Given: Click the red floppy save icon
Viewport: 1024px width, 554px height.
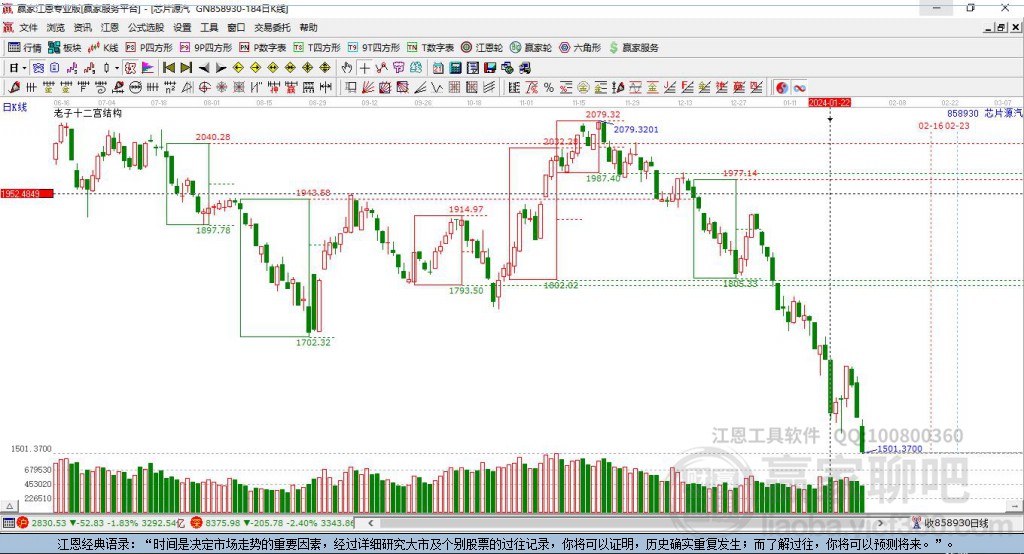Looking at the screenshot, I should 490,68.
